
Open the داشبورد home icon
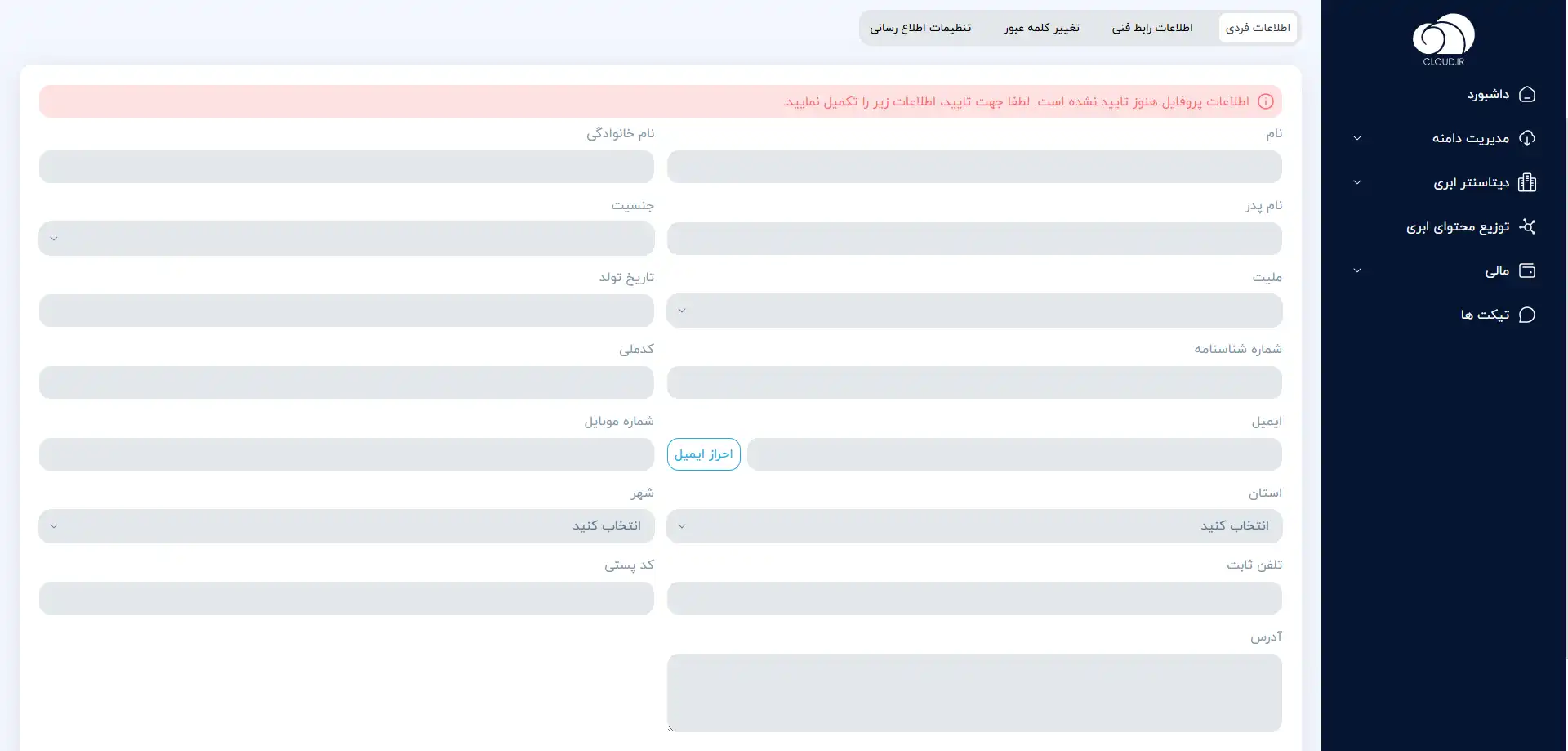tap(1526, 95)
